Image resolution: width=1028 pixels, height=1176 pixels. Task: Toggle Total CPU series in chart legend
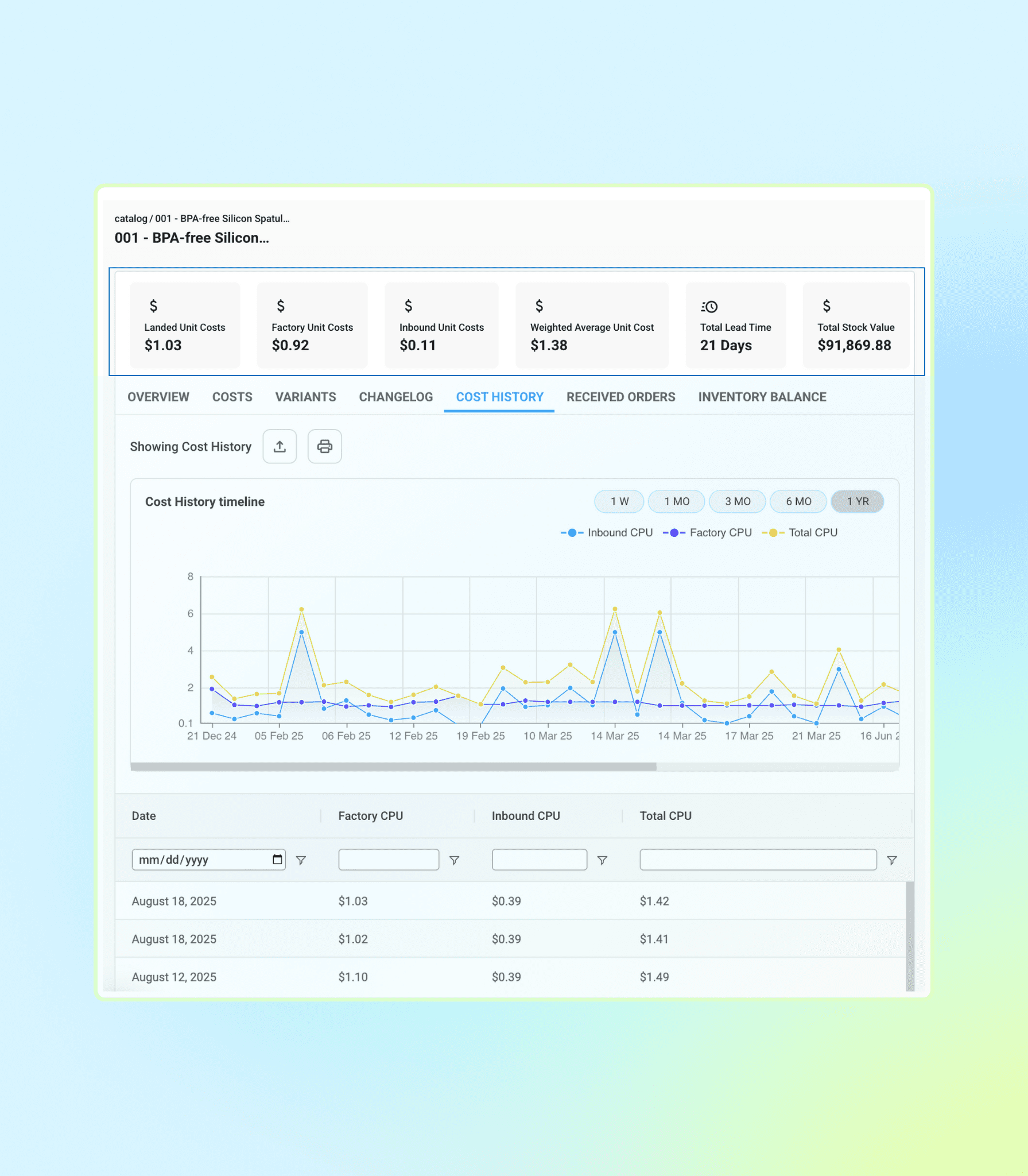(800, 533)
